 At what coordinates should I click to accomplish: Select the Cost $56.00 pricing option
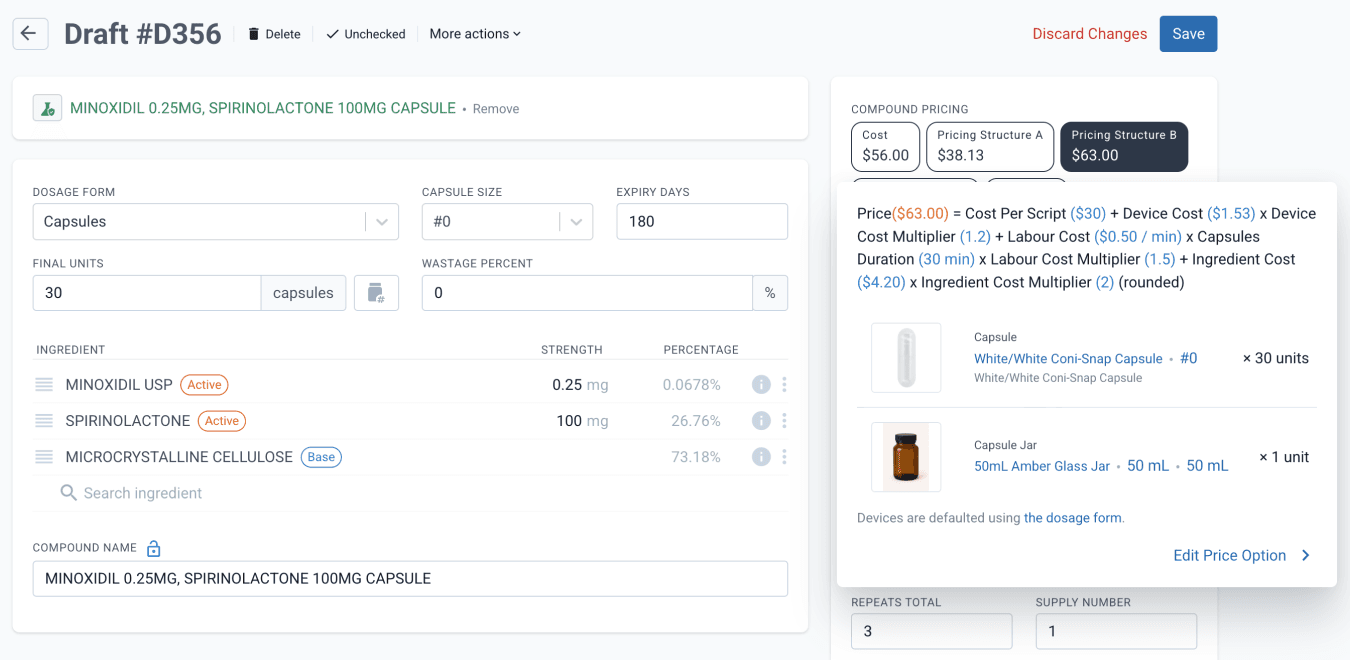click(x=886, y=146)
